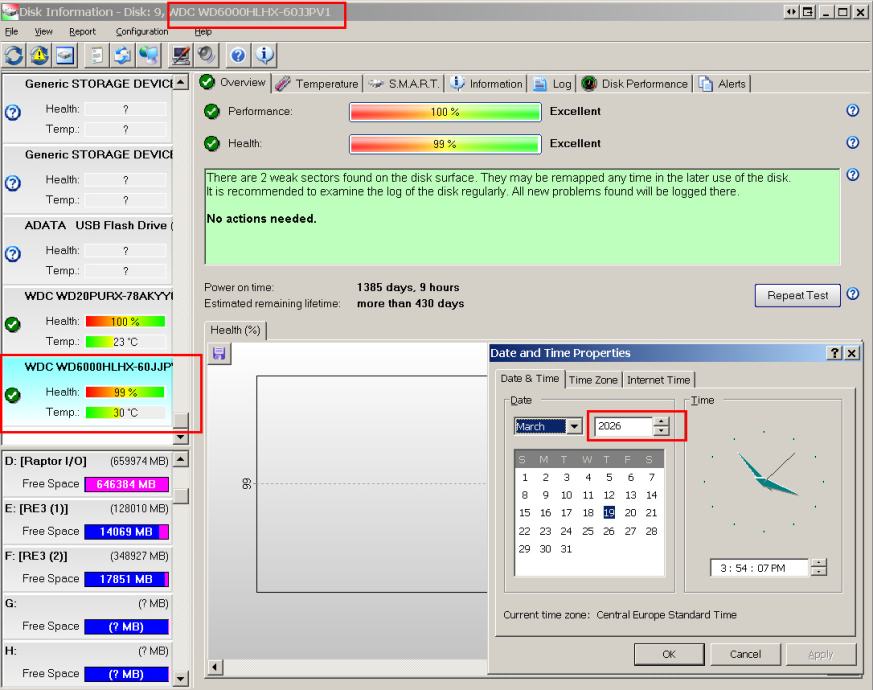873x690 pixels.
Task: Click the question icon for ADATA USB Flash Drive
Action: click(13, 254)
